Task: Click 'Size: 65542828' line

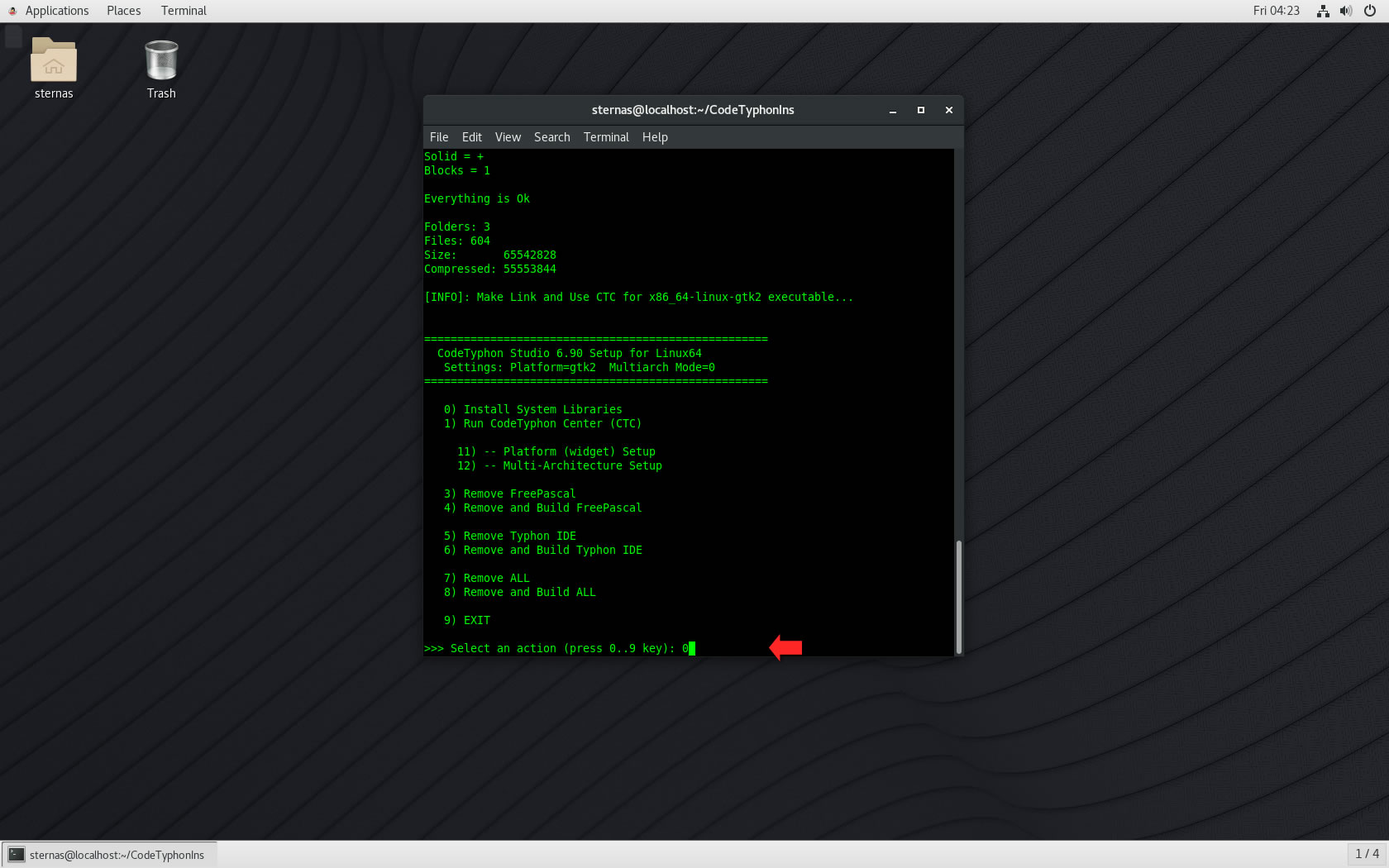Action: point(490,255)
